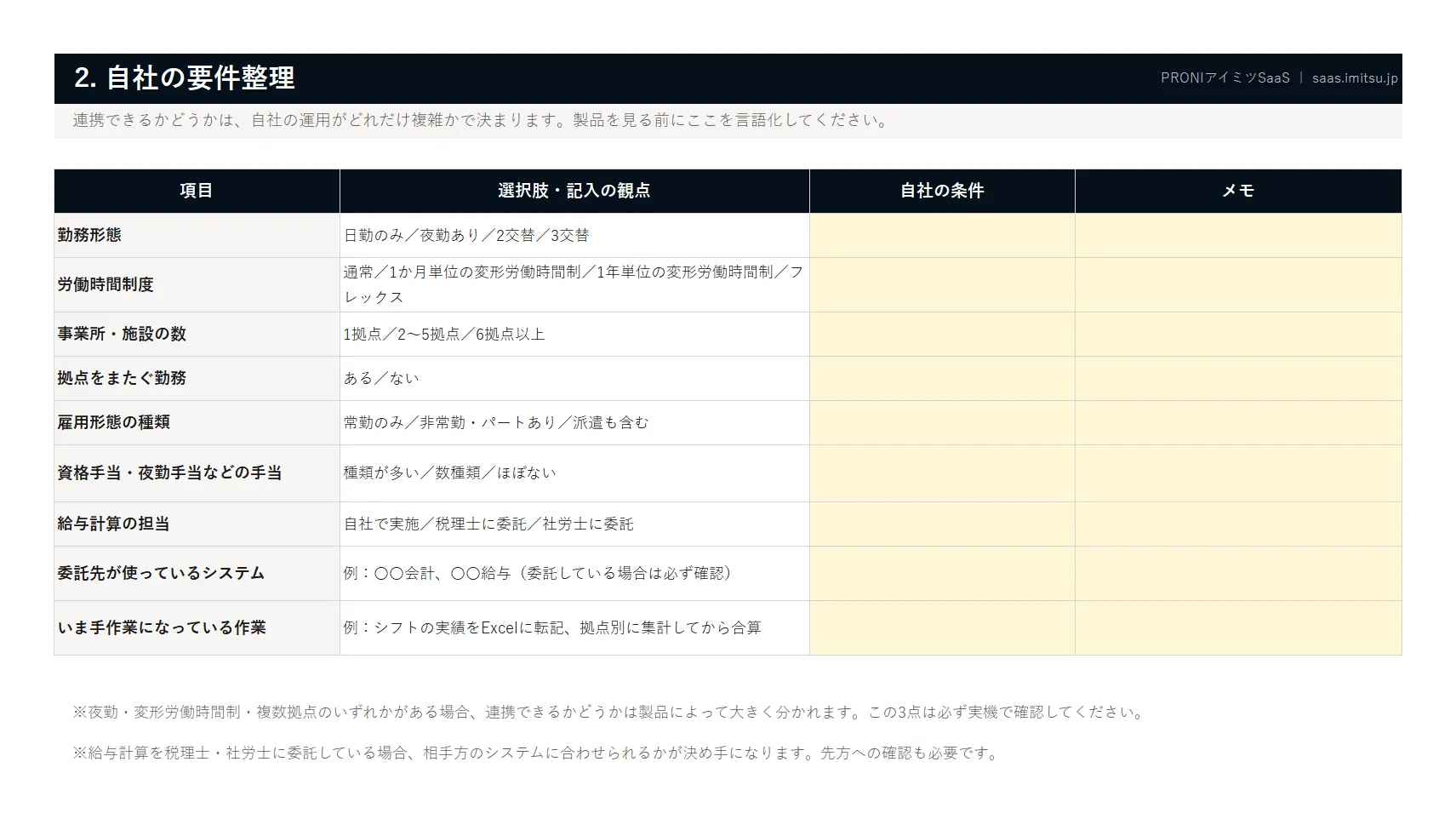Select the "項目" column header
Screen dimensions: 1456x819
(x=197, y=191)
